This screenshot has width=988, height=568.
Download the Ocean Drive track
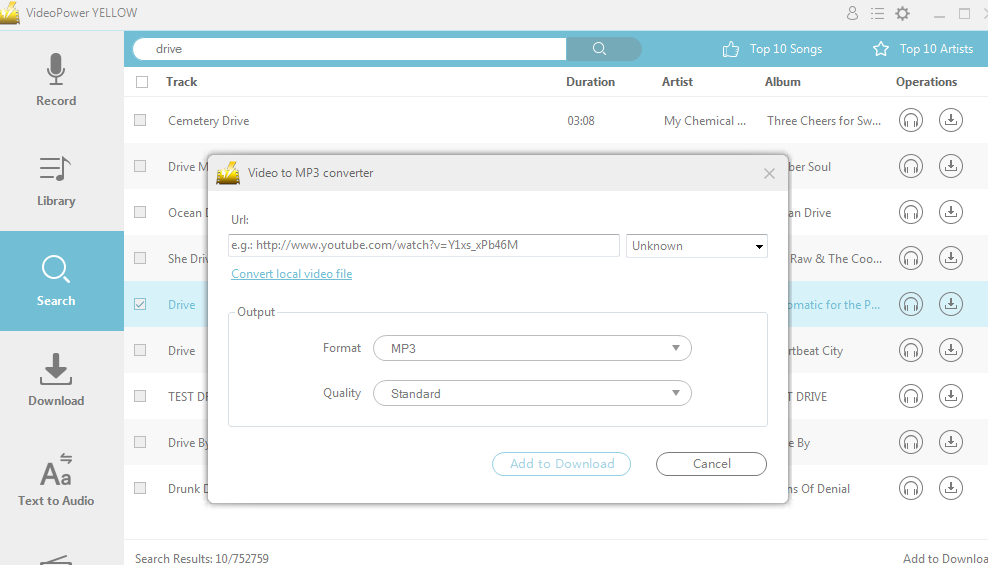[951, 212]
